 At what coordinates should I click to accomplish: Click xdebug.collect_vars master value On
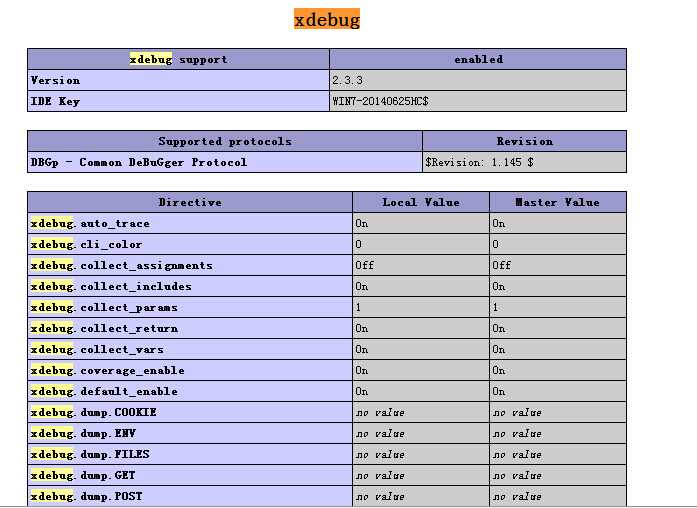(x=558, y=350)
